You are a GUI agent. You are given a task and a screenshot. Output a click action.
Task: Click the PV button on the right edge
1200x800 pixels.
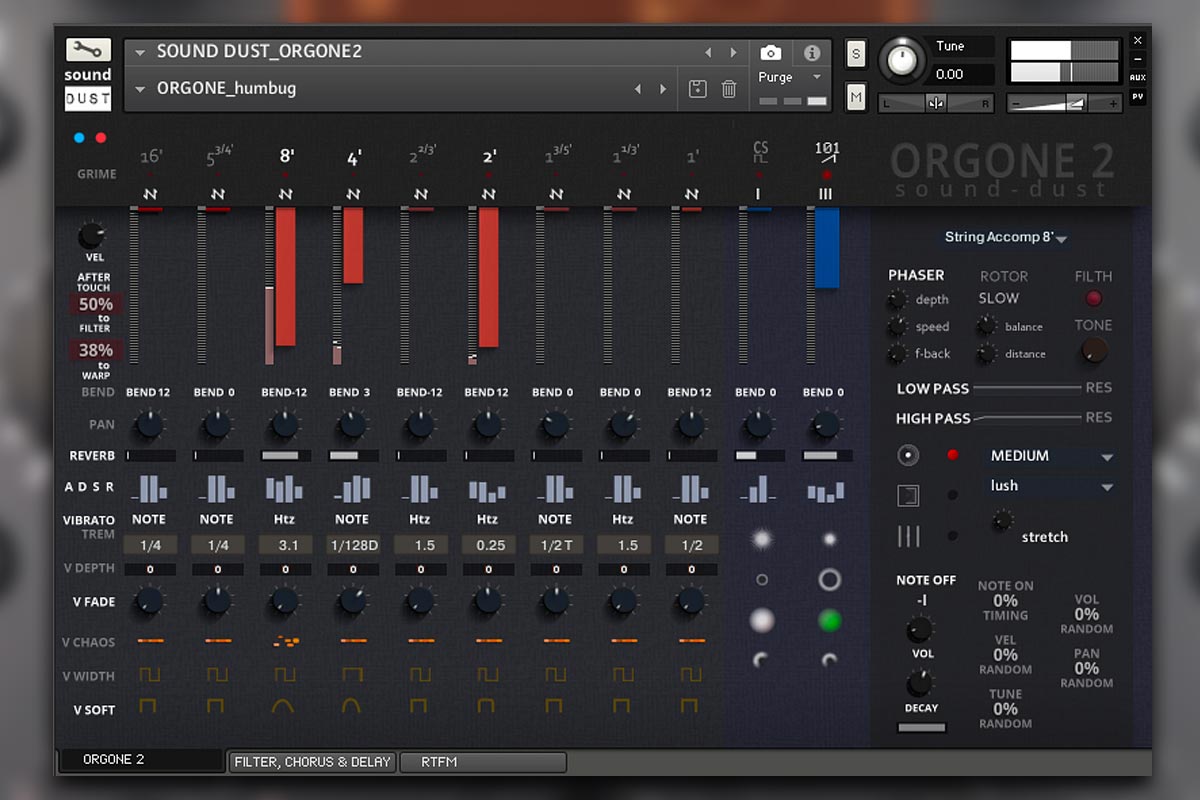click(1138, 98)
